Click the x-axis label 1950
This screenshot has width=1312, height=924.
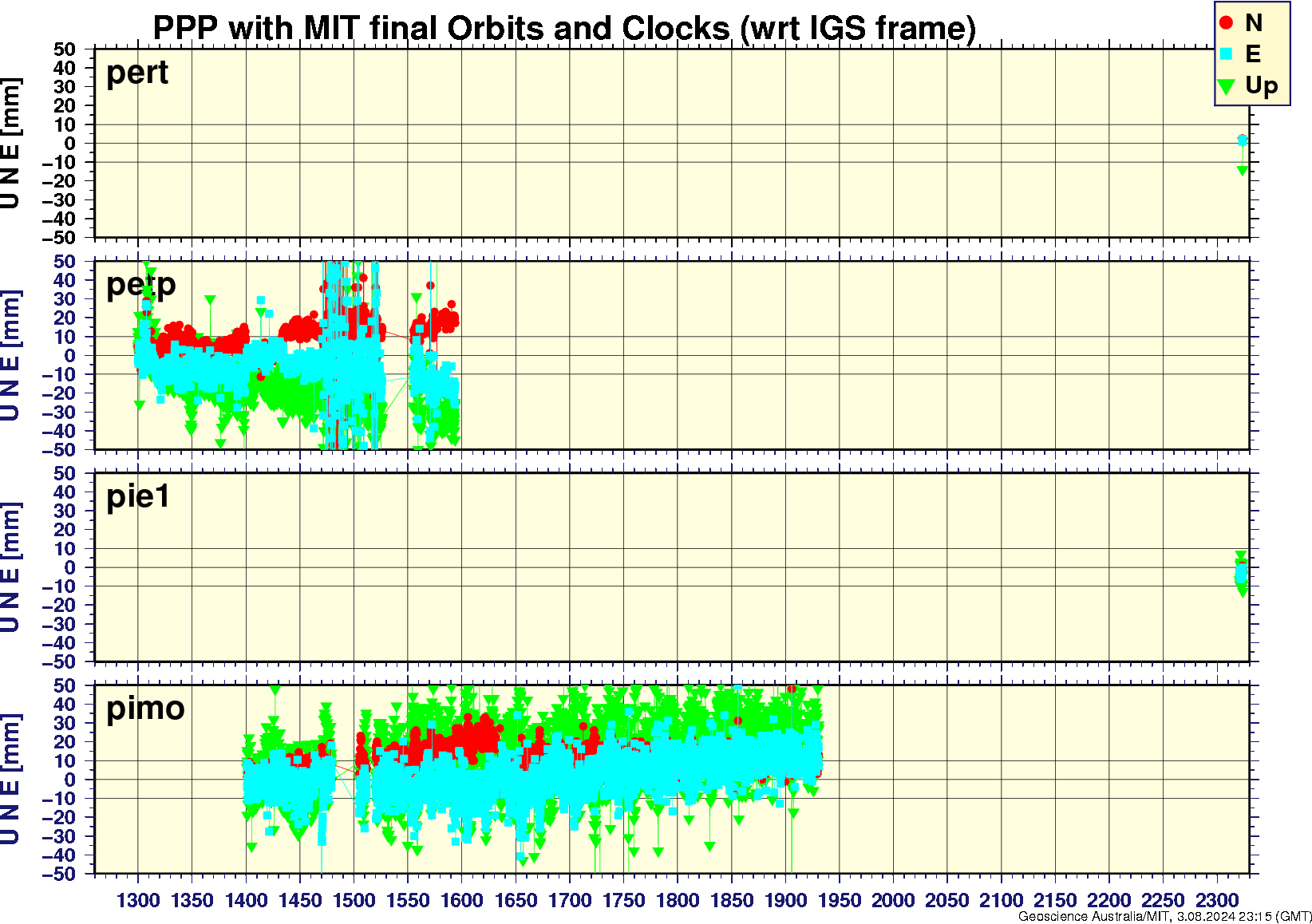840,901
